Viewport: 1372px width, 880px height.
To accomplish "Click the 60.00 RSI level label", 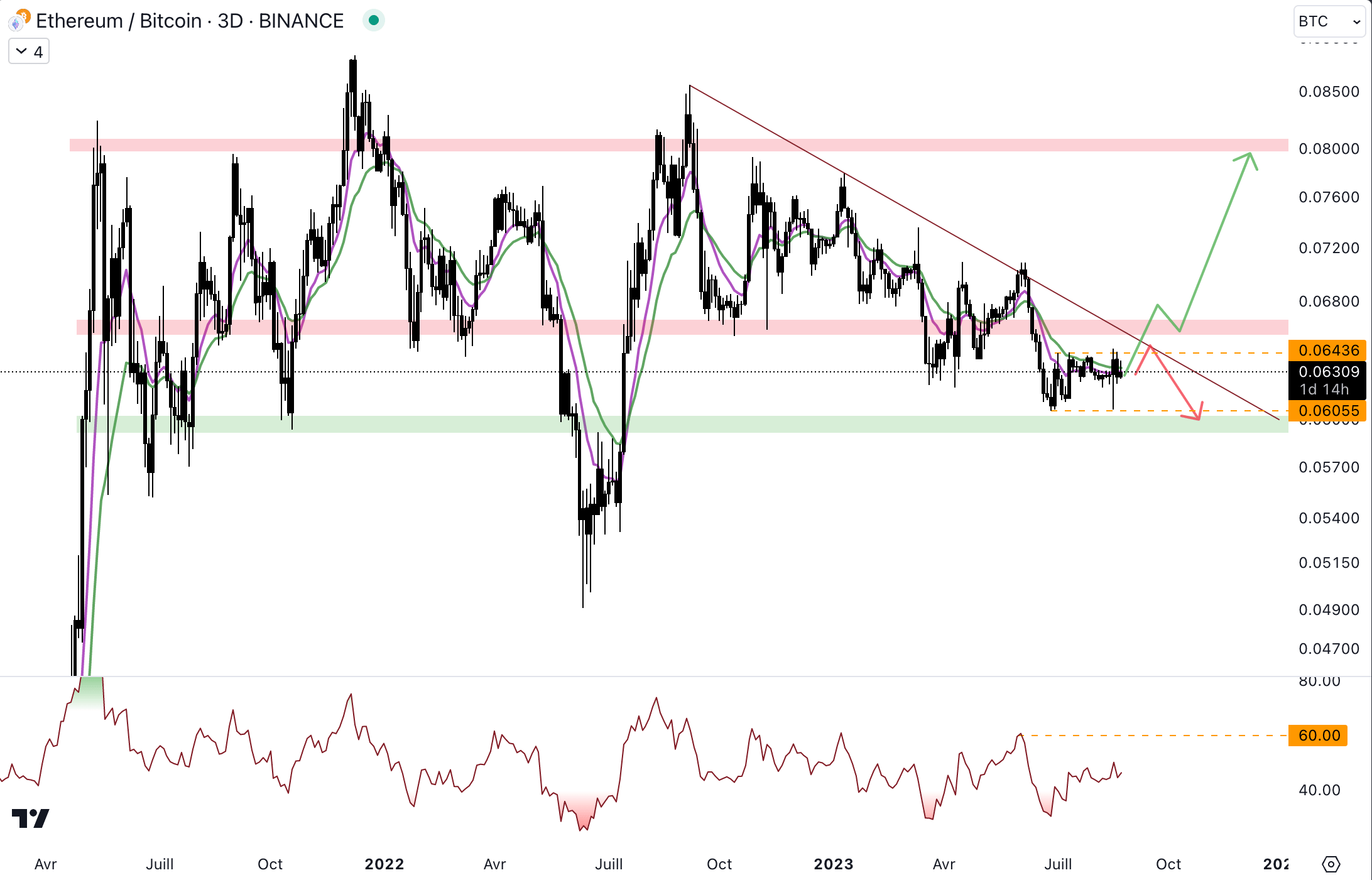I will [1317, 735].
